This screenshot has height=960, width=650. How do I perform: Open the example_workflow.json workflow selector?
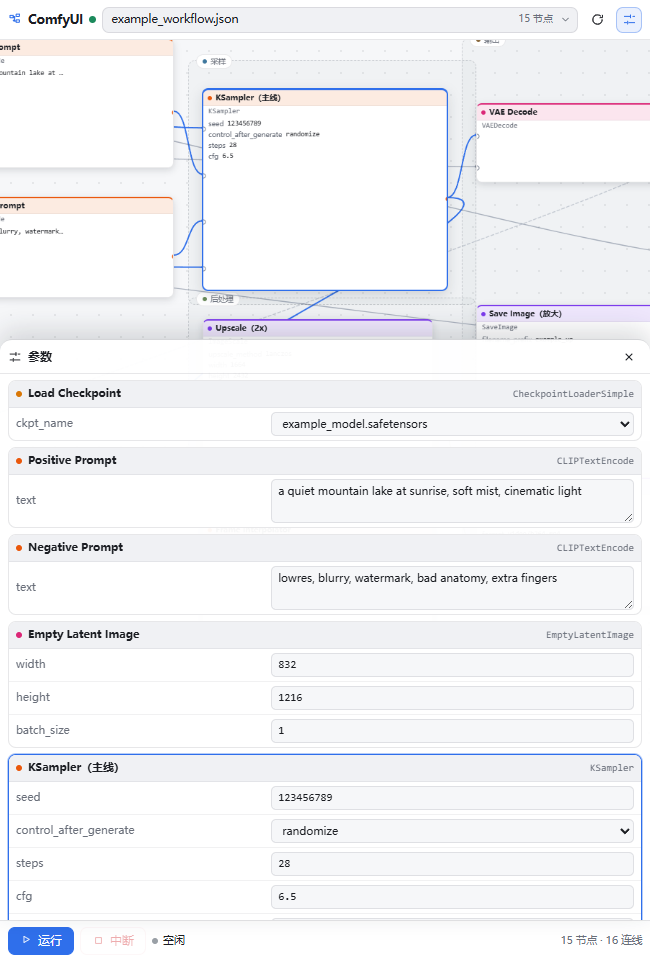pyautogui.click(x=340, y=20)
